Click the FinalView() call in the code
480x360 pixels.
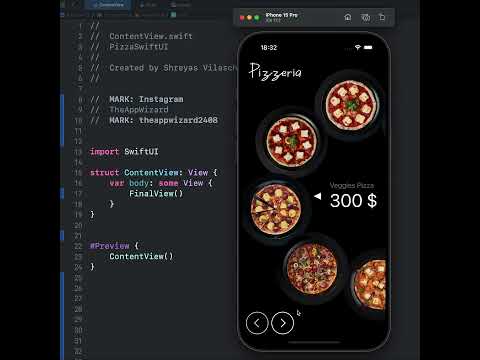pyautogui.click(x=156, y=194)
